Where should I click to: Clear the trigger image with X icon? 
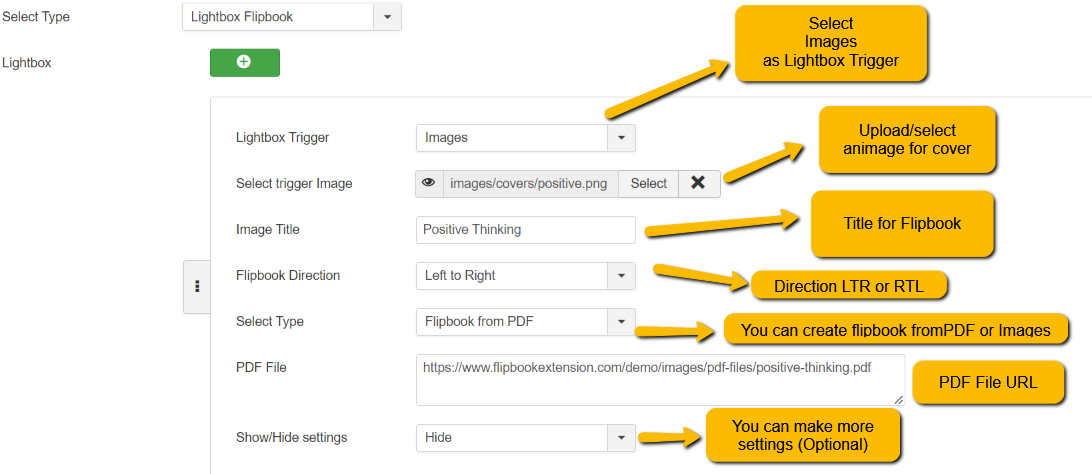click(x=698, y=183)
